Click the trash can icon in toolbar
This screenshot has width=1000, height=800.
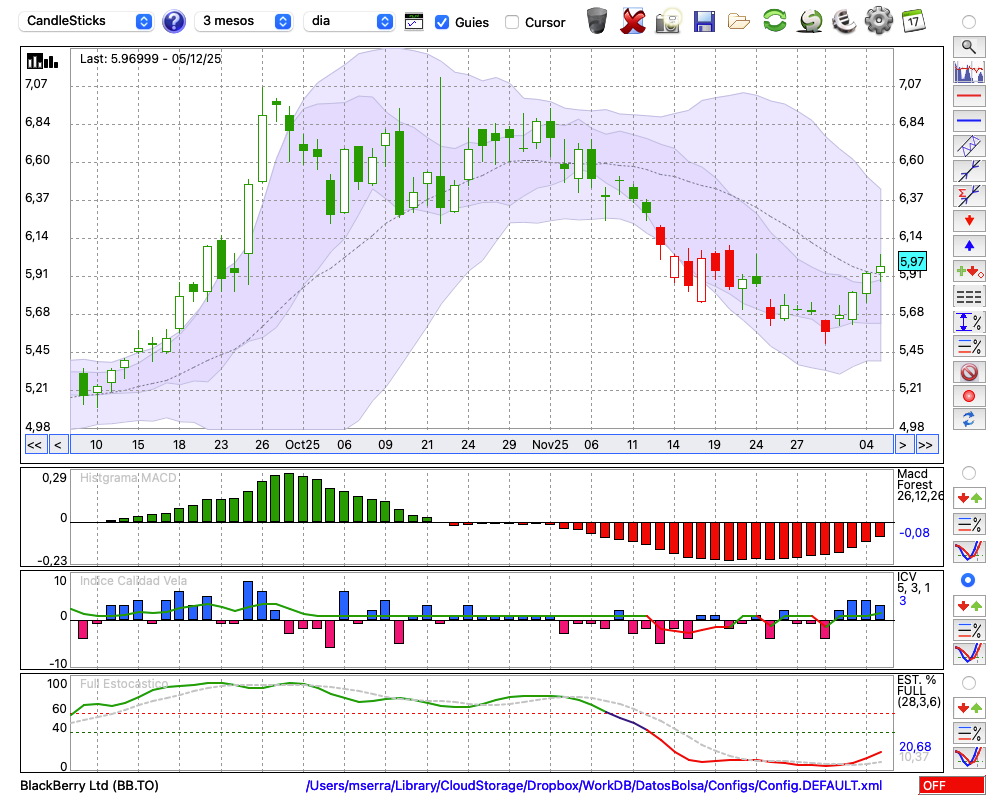(597, 21)
